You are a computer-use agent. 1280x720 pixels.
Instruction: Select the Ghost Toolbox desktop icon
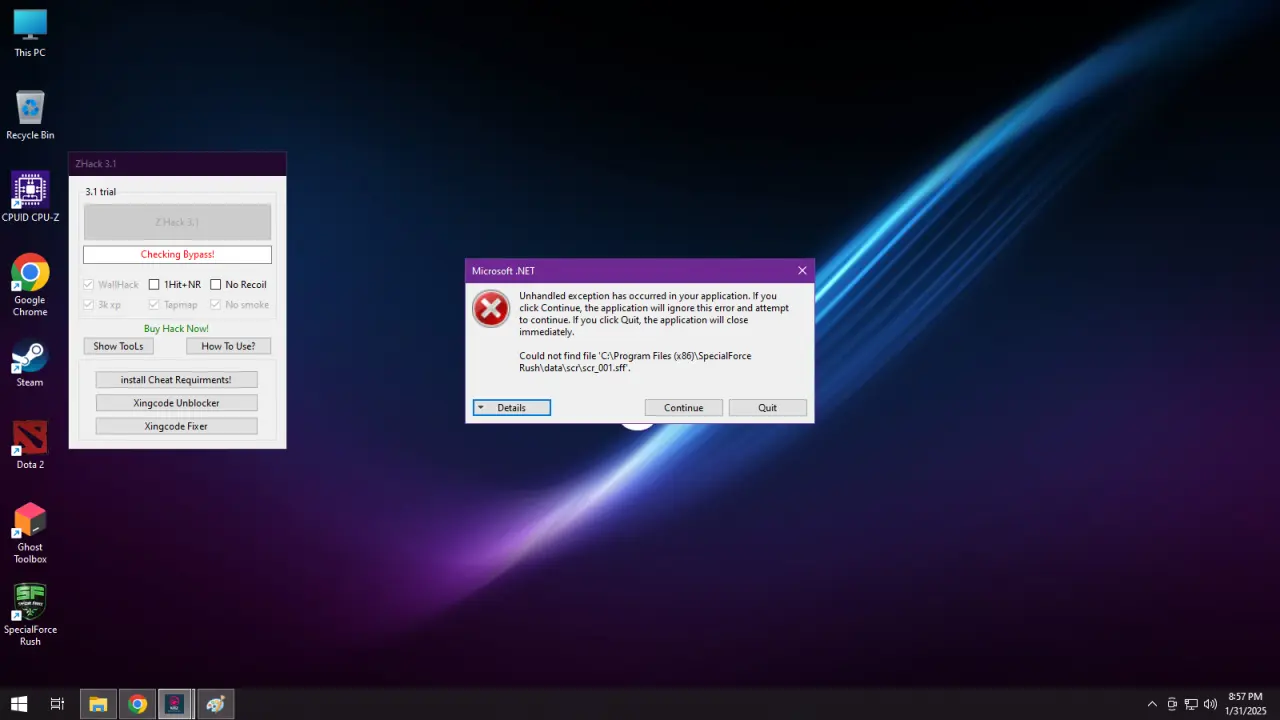tap(30, 533)
